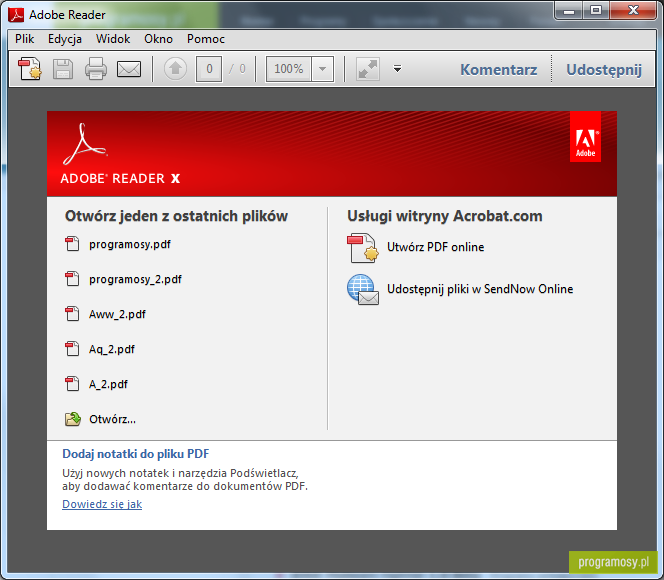Viewport: 664px width, 580px height.
Task: Click the Otwórz... open file link
Action: click(112, 419)
